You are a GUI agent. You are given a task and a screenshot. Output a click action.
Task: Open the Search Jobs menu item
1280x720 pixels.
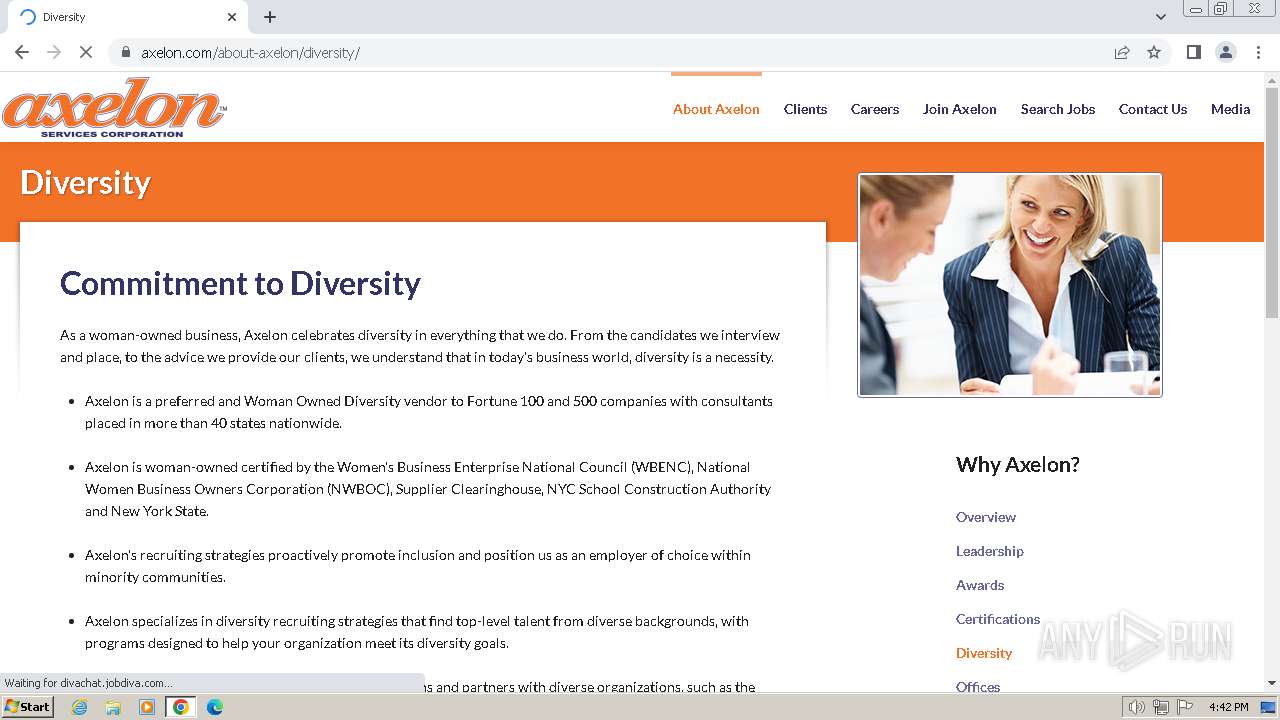(x=1058, y=109)
